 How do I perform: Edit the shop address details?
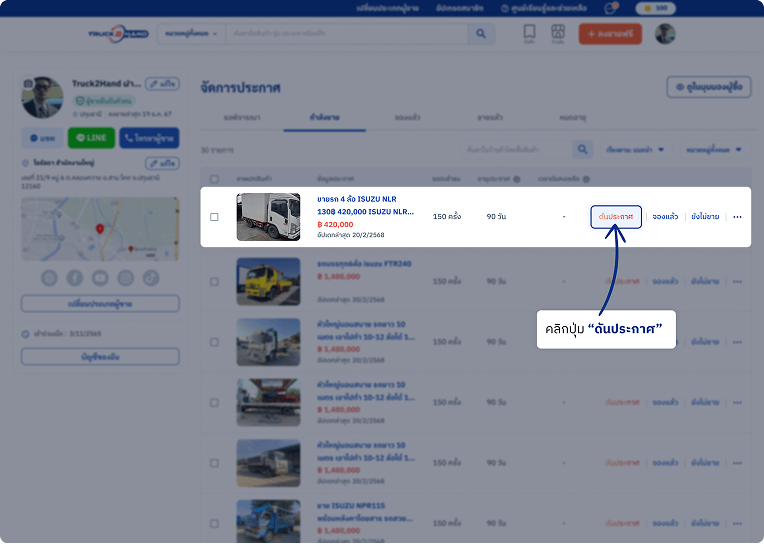[162, 163]
